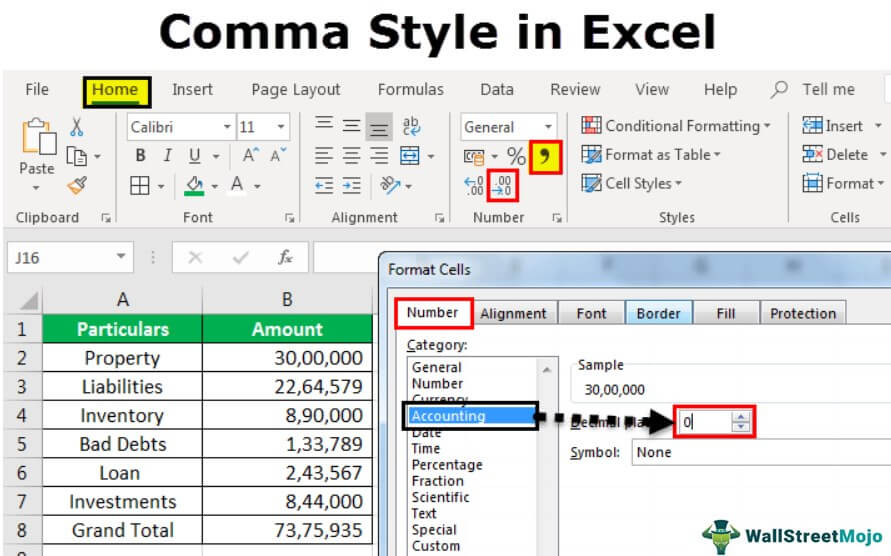891x556 pixels.
Task: Open Cell Styles gallery
Action: (x=632, y=184)
